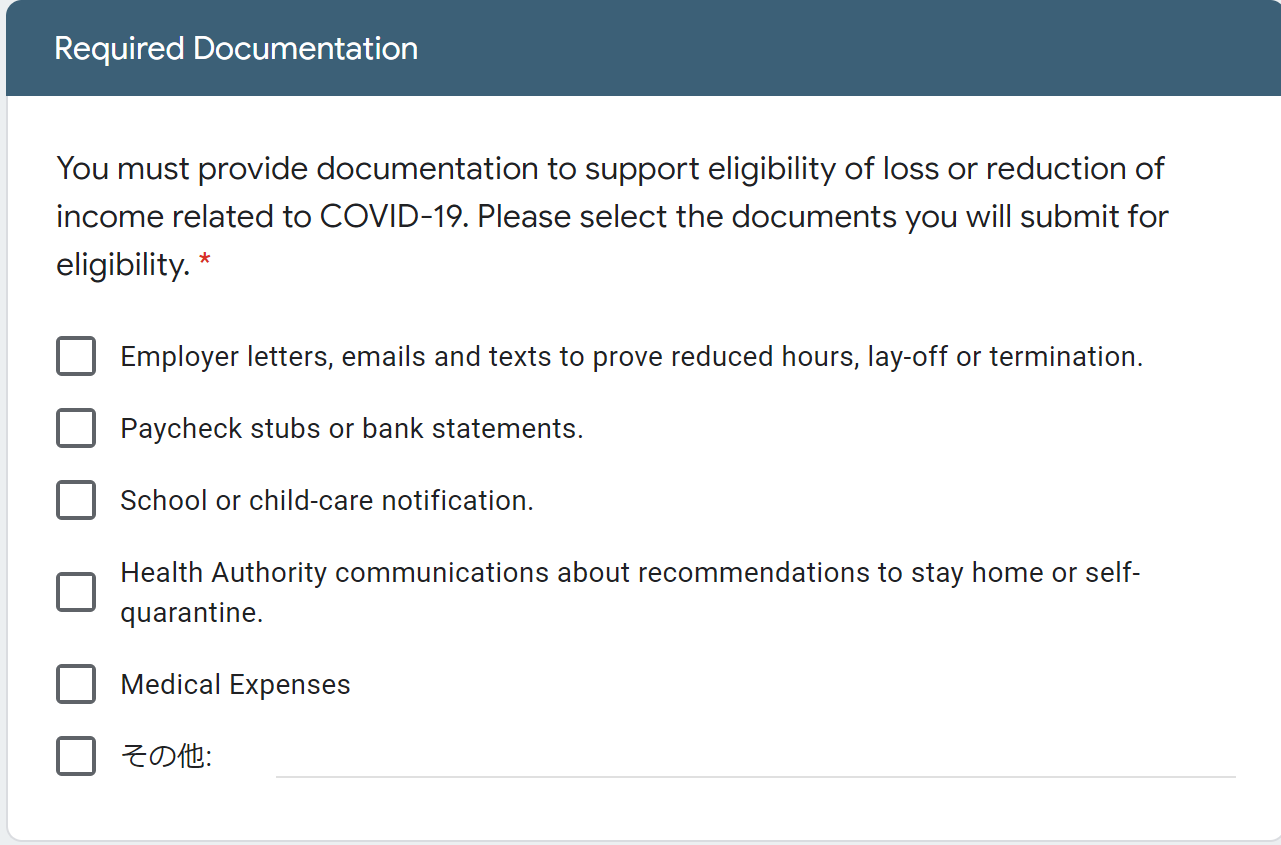Select the Health Authority communications checkbox
The width and height of the screenshot is (1281, 845).
(76, 592)
